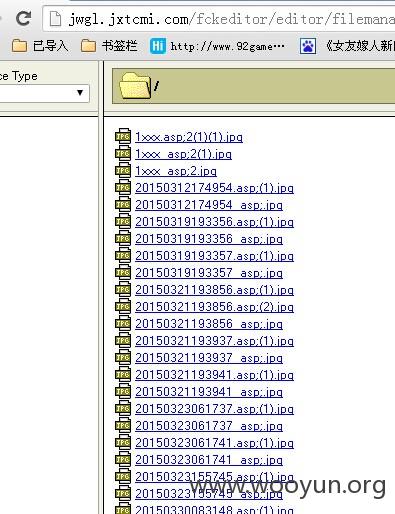395x514 pixels.
Task: Click JPG icon beside 1xxx_asp;2.jpg
Action: click(x=123, y=170)
